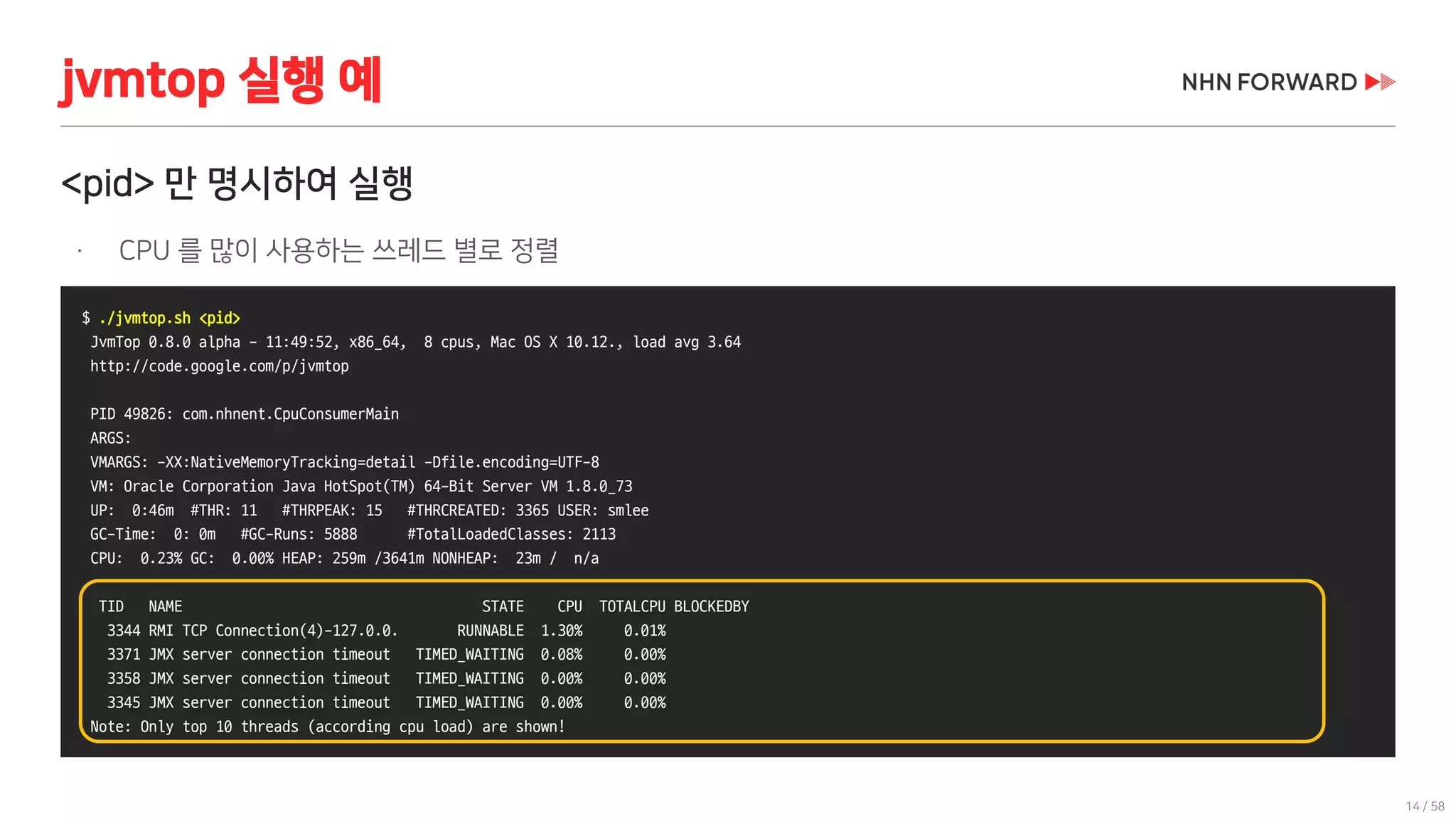Click 'Note: Only top 10 threads' line

coord(328,727)
